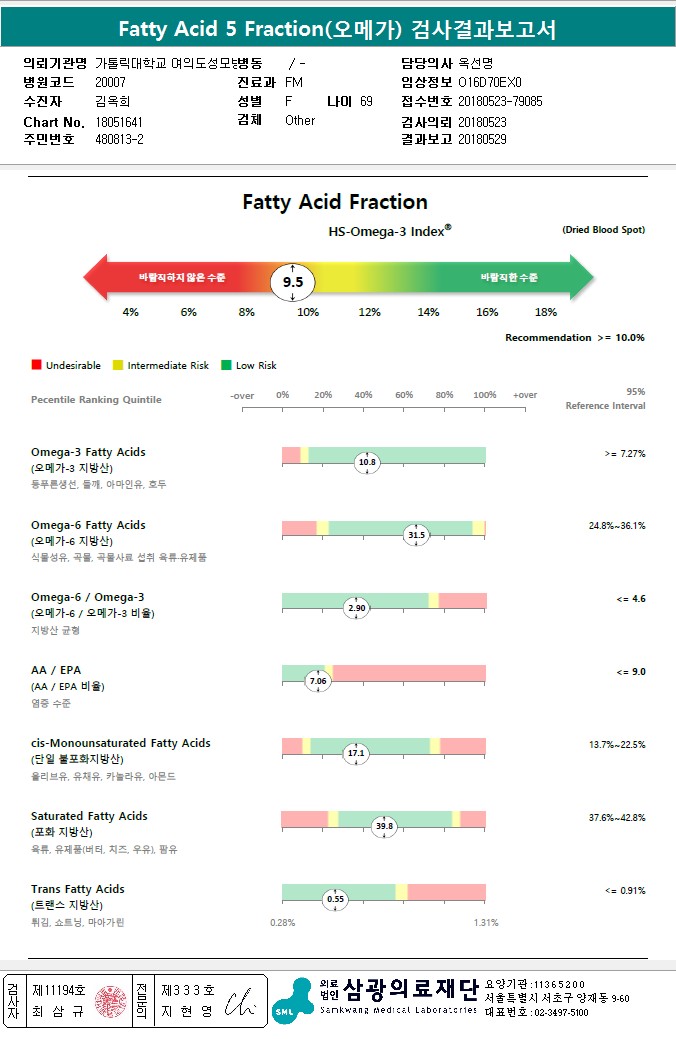Viewport: 676px width, 1039px height.
Task: Click the Chart No. 18051641 value
Action: tap(119, 122)
